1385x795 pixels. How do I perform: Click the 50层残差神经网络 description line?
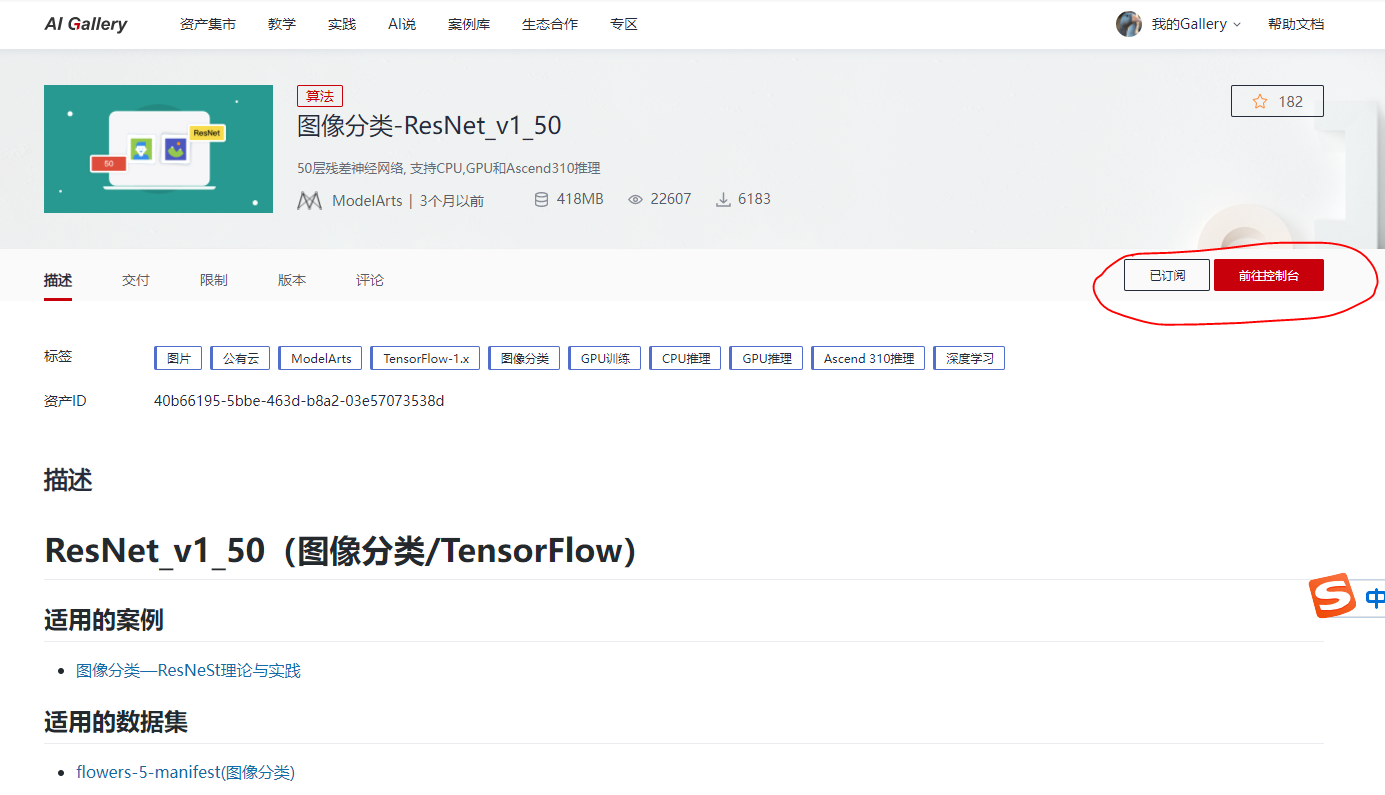coord(449,168)
